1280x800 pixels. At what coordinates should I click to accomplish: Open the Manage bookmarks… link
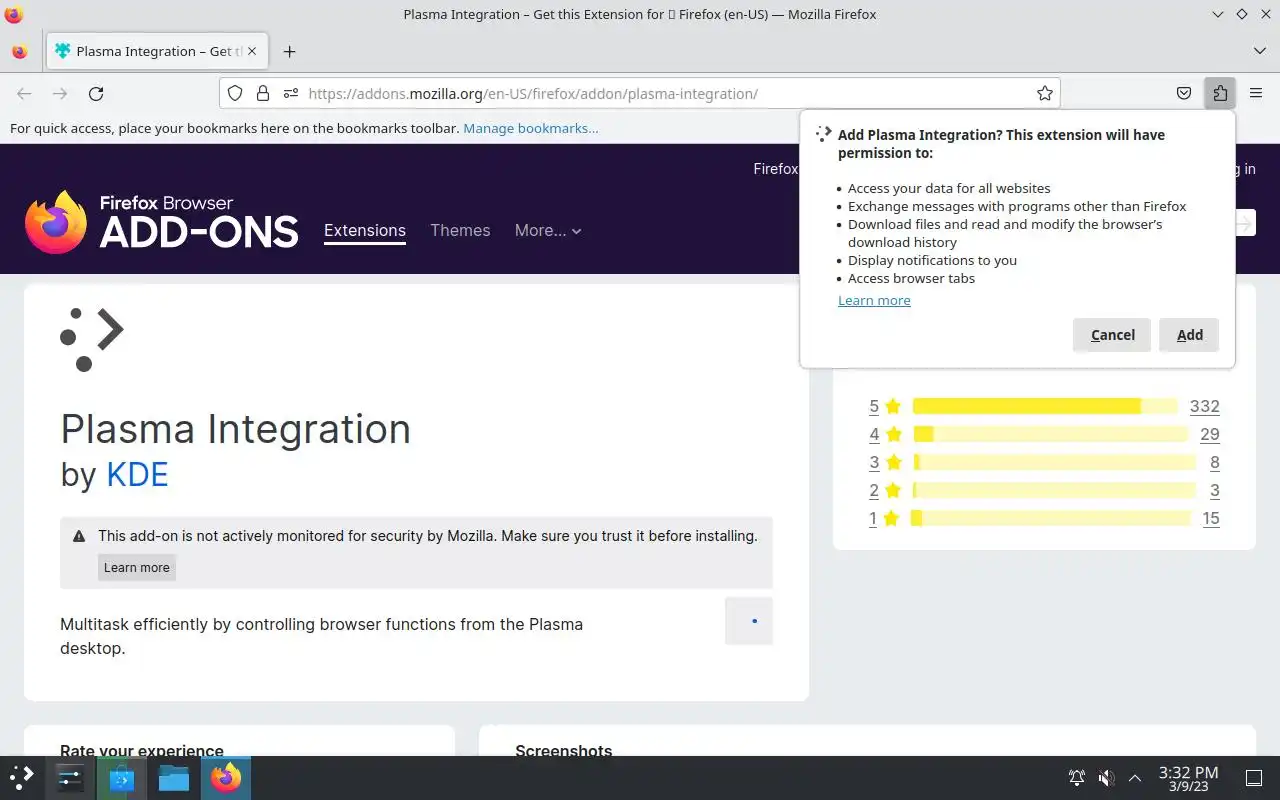coord(531,128)
